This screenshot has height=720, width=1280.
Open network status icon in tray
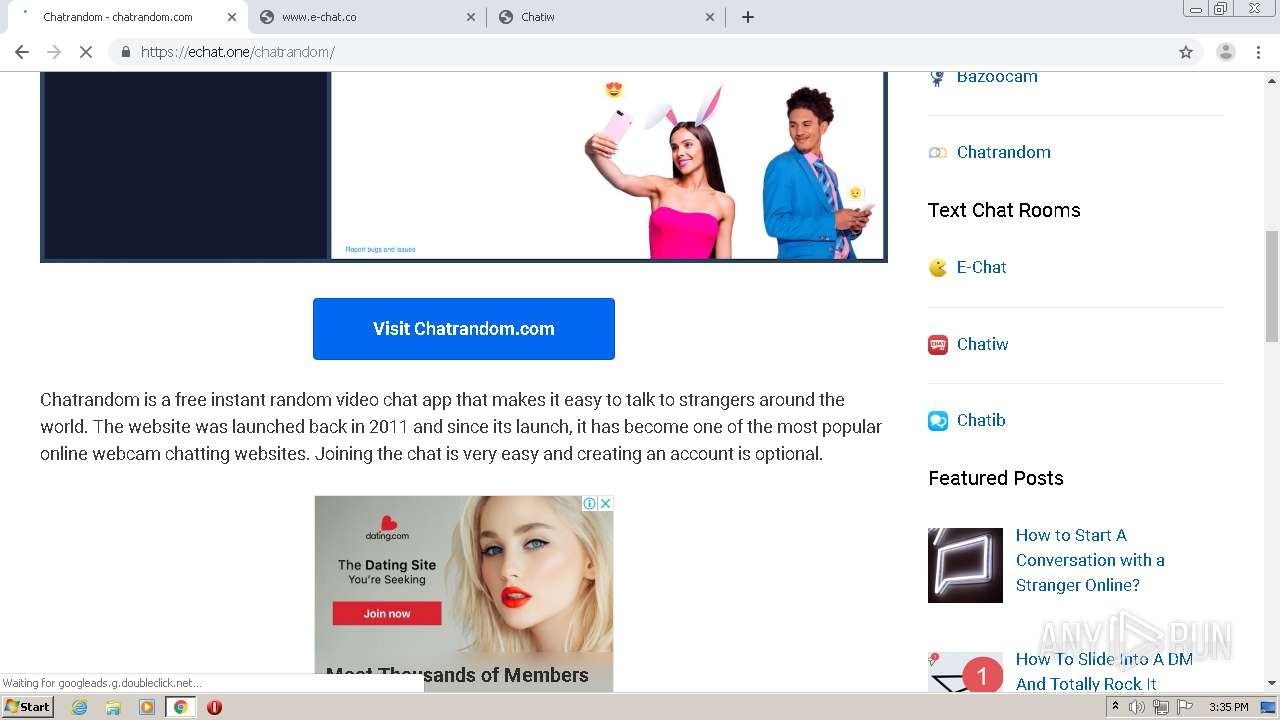(x=1161, y=707)
